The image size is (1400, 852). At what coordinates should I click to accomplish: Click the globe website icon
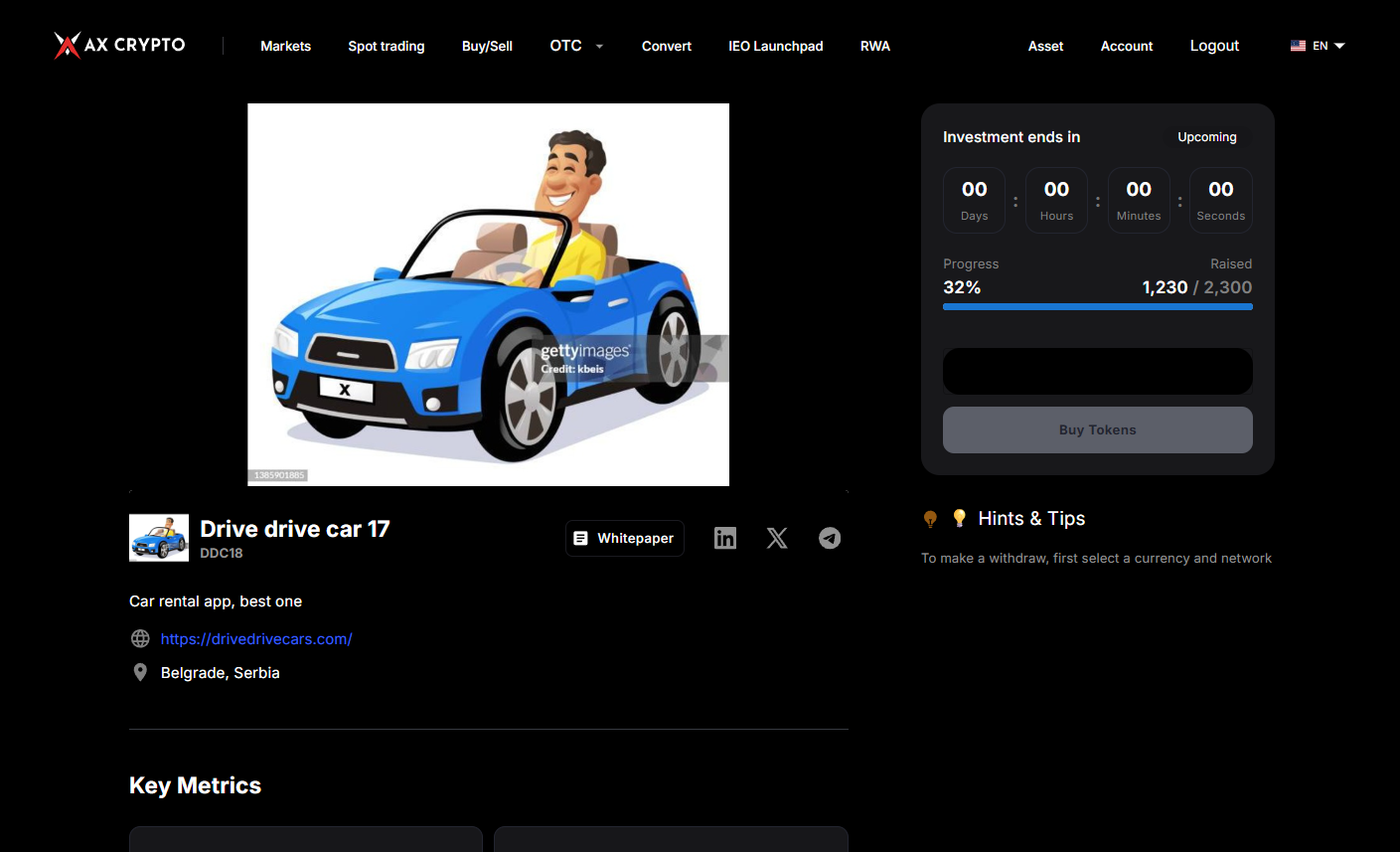tap(140, 638)
